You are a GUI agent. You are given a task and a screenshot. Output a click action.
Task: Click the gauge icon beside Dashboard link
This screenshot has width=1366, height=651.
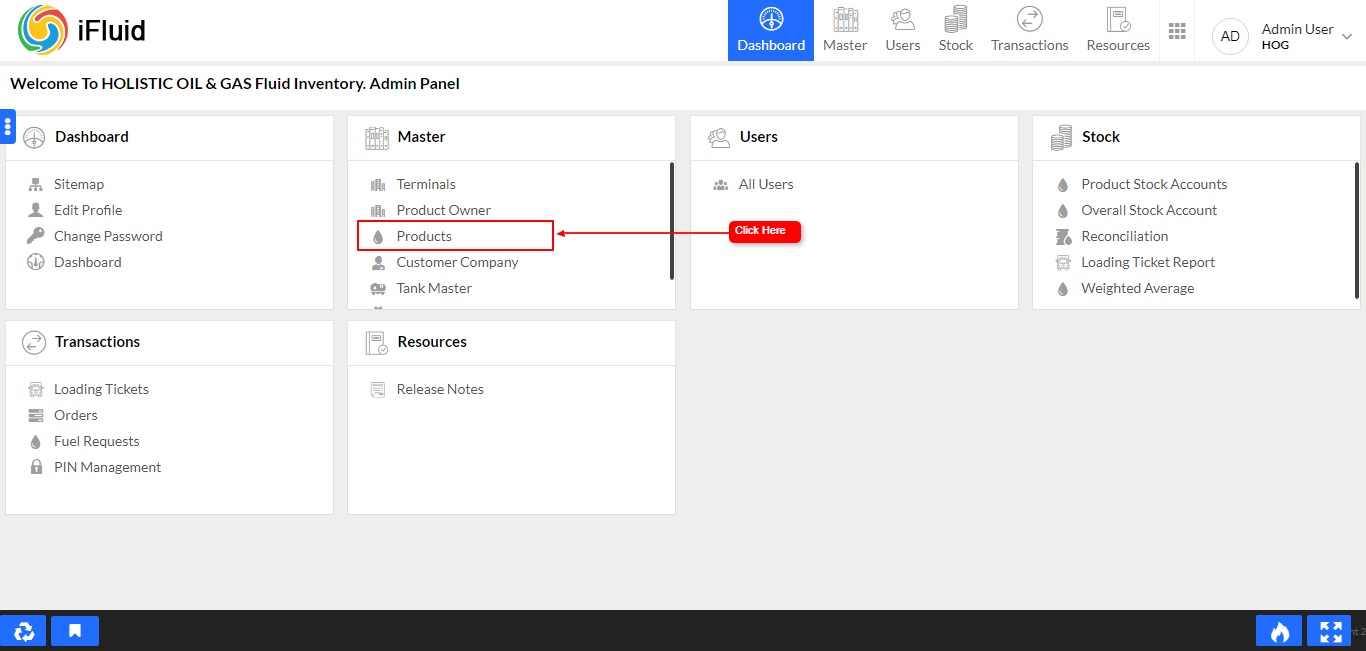[x=36, y=262]
